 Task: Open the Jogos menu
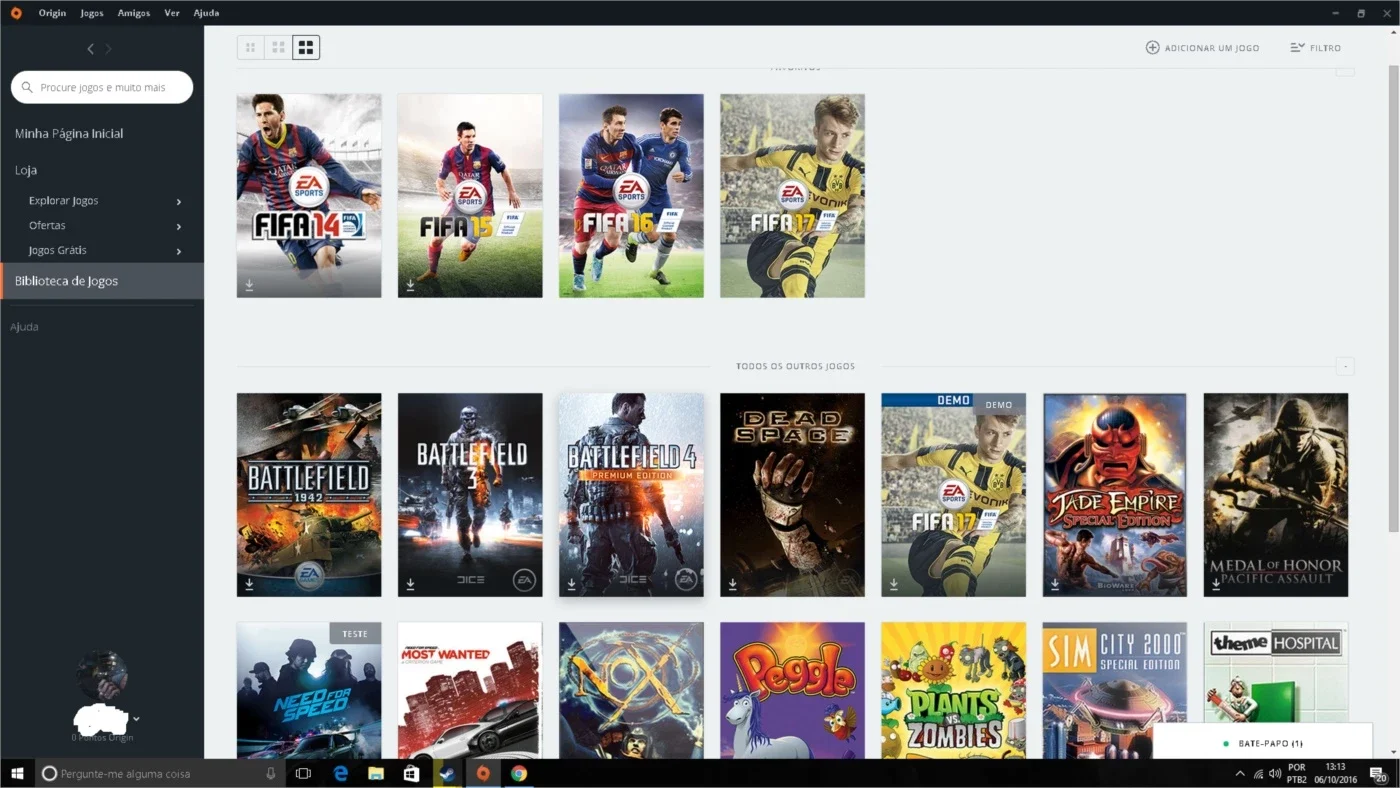[92, 13]
